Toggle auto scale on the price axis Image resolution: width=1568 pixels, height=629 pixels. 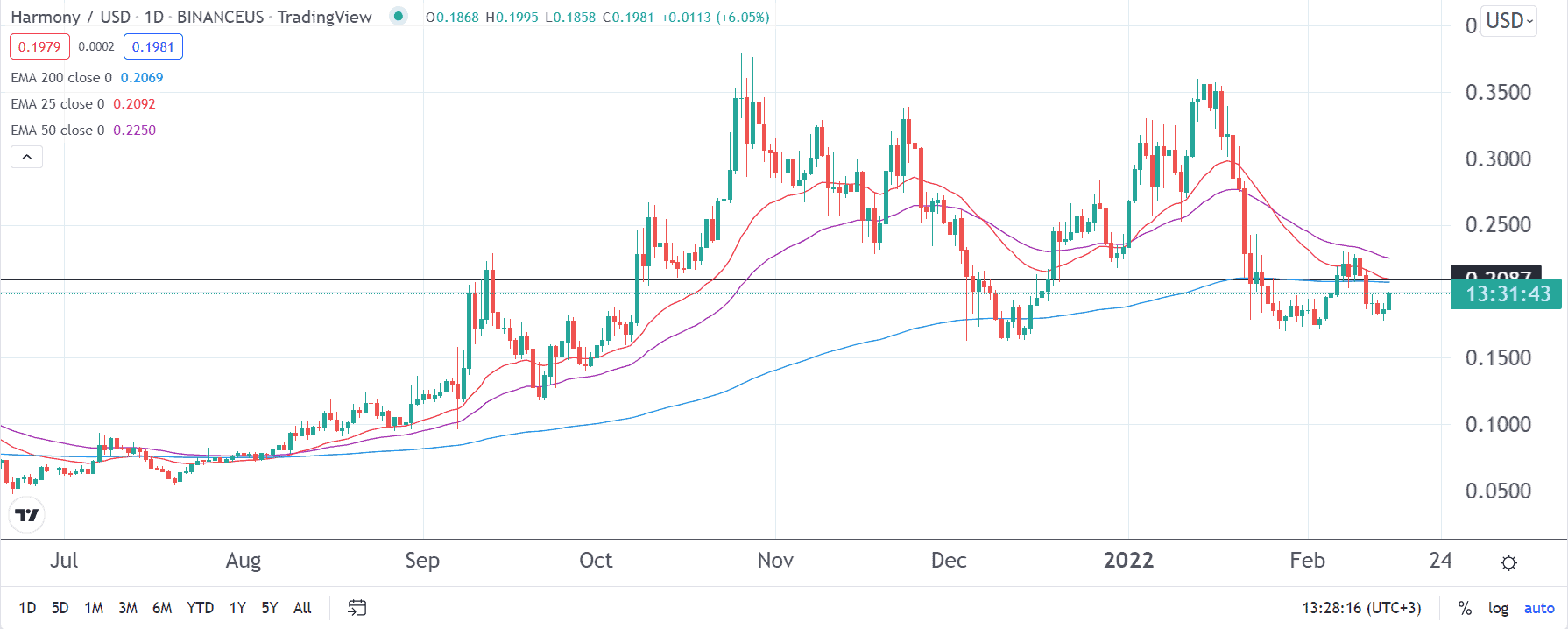(x=1538, y=607)
